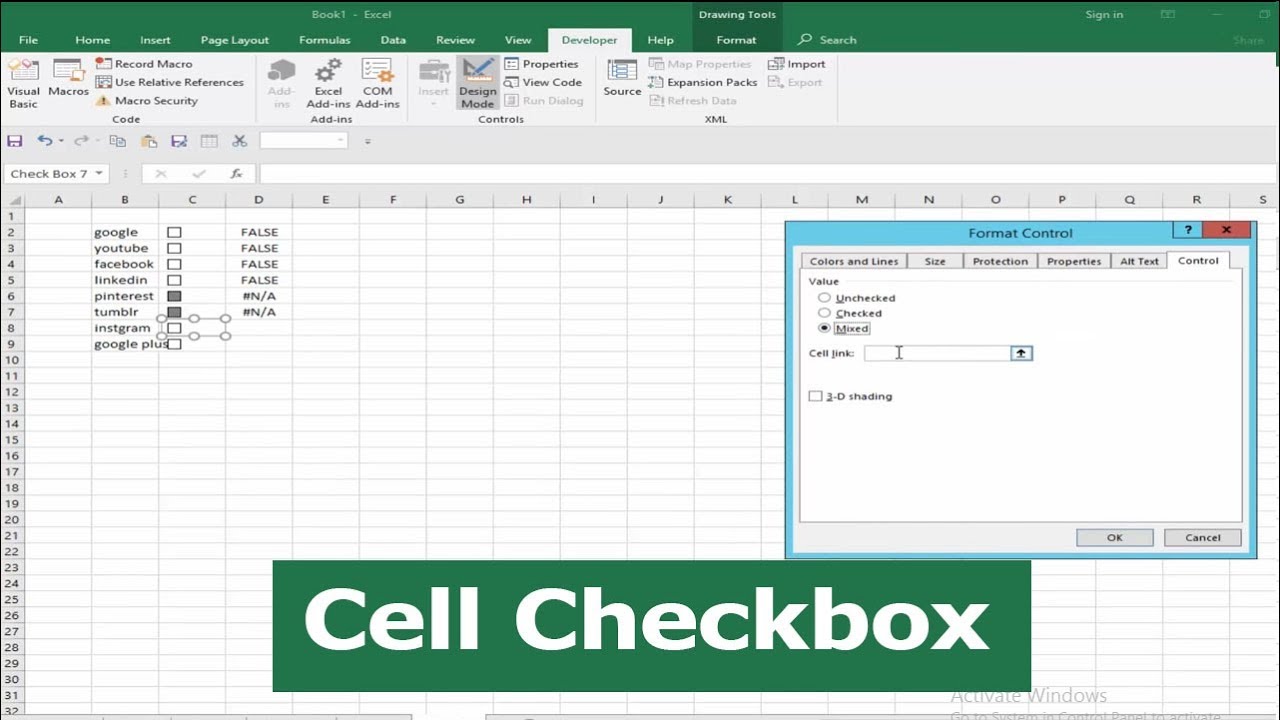1280x720 pixels.
Task: Start Record Macro
Action: [x=143, y=64]
